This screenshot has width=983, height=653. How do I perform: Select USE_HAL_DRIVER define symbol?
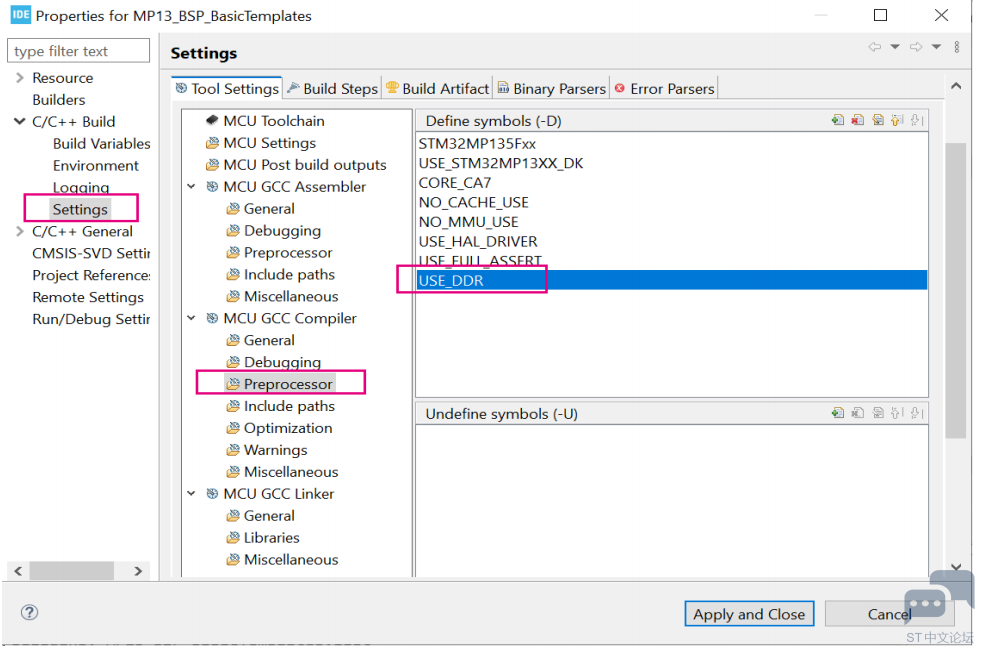(x=478, y=241)
